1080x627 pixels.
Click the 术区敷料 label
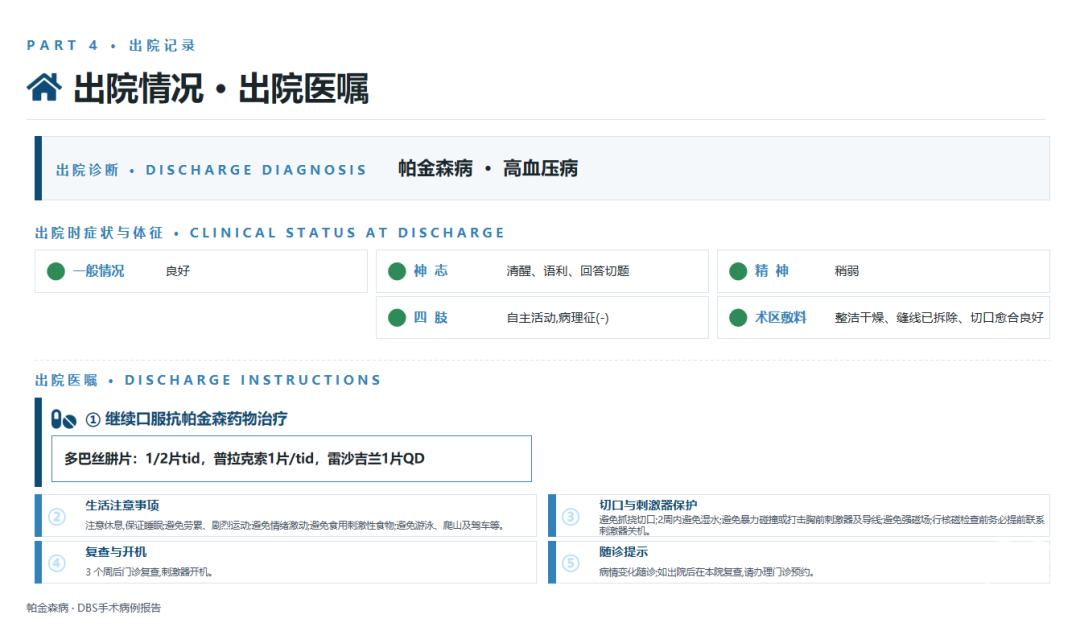pyautogui.click(x=780, y=318)
